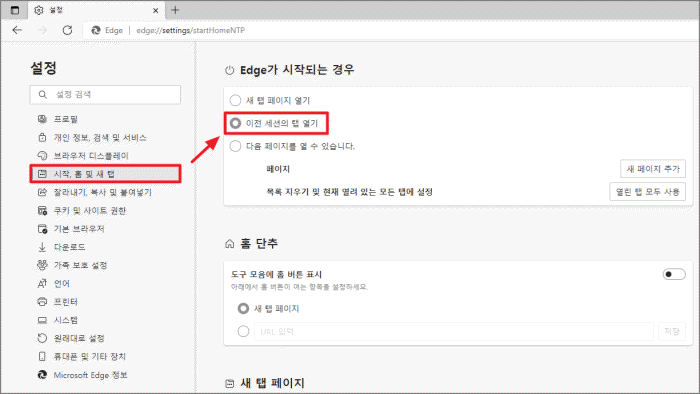Select the URL 입력 radio button
Screen dimensions: 700x394
243,331
